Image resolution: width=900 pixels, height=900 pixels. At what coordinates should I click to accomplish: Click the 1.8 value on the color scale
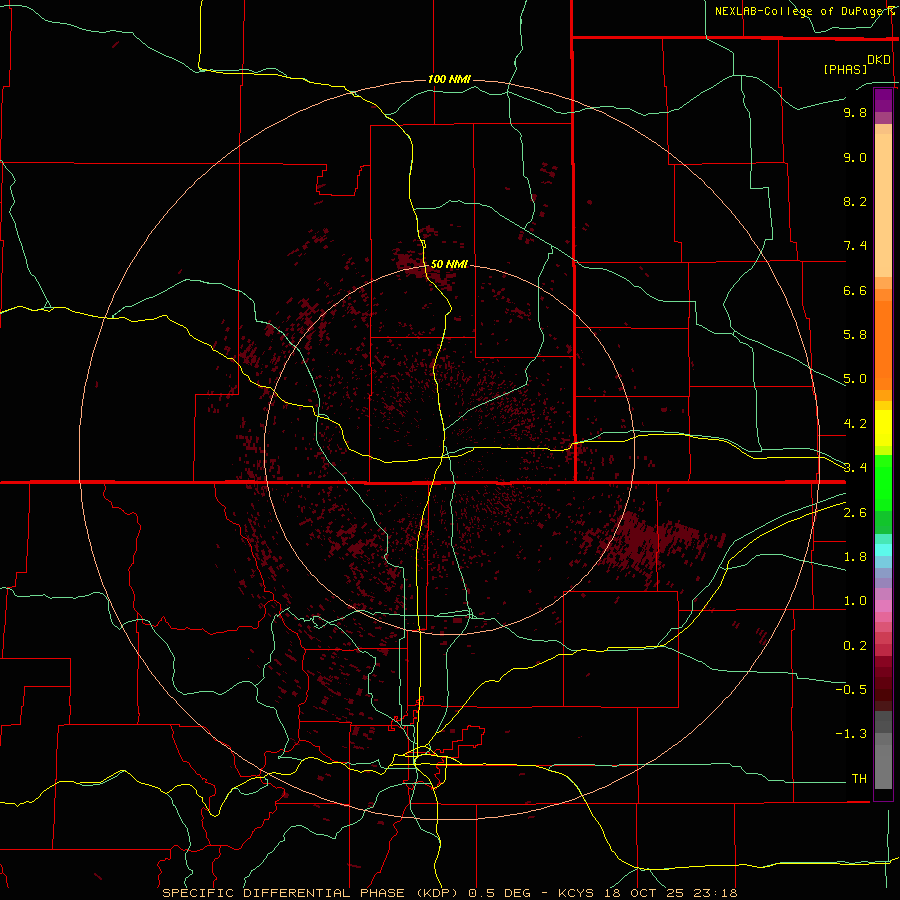point(855,557)
